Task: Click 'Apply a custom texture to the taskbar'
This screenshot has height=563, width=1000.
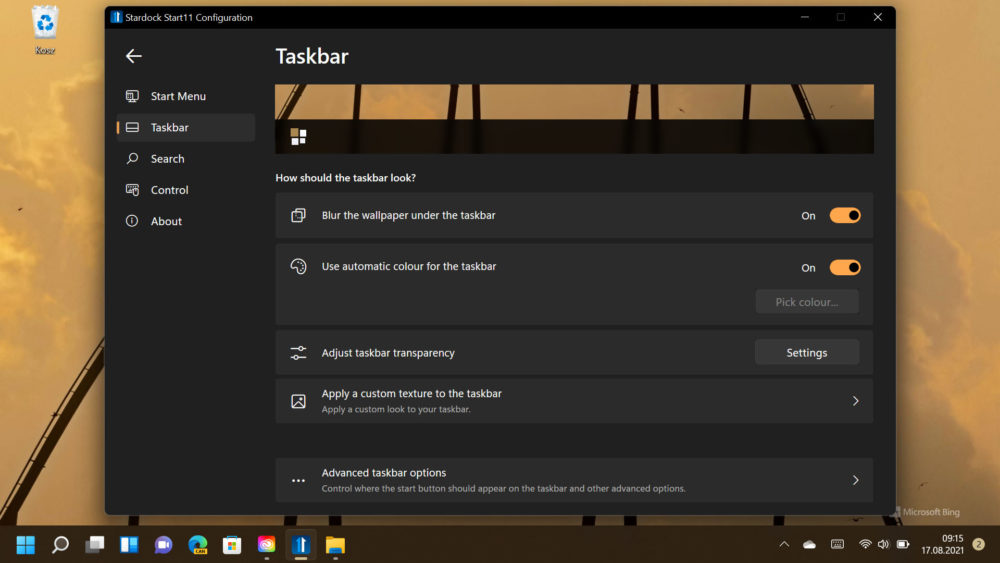Action: click(411, 394)
